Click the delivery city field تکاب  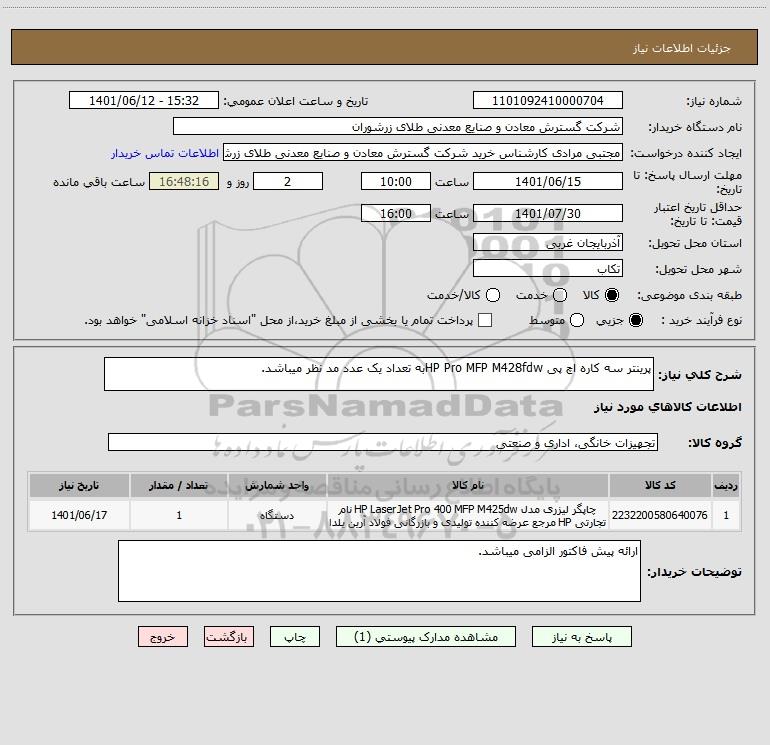point(548,269)
